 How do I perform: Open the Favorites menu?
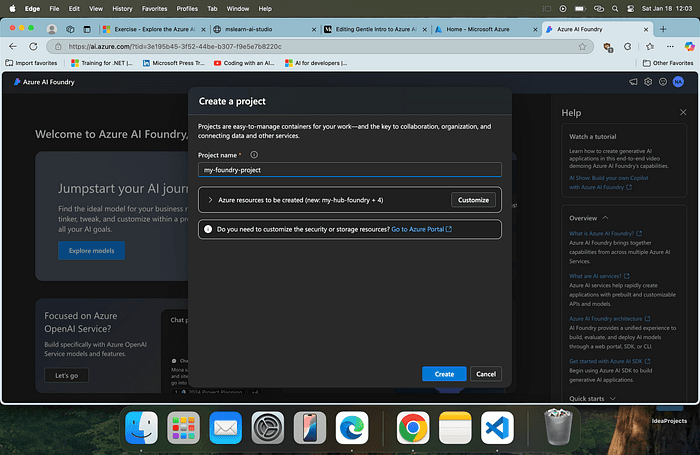[x=154, y=8]
